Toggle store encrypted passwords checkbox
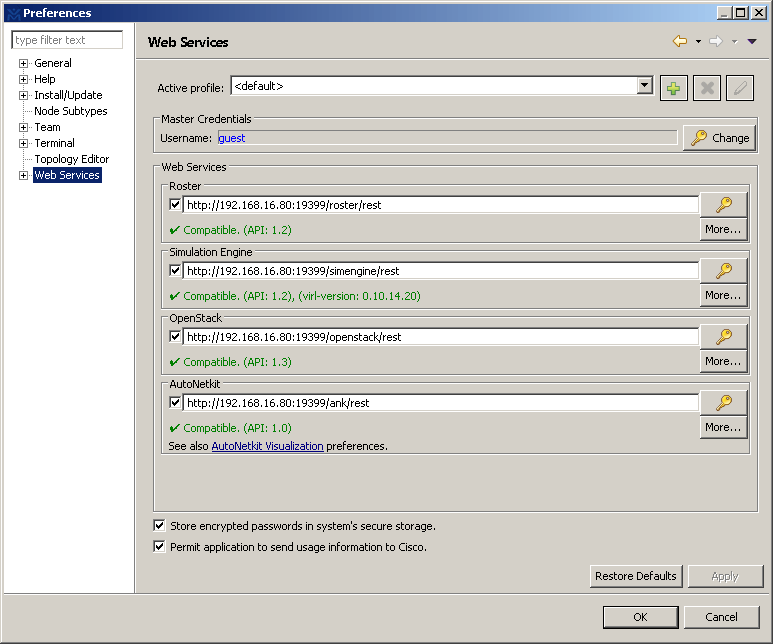This screenshot has height=644, width=773. [x=159, y=526]
